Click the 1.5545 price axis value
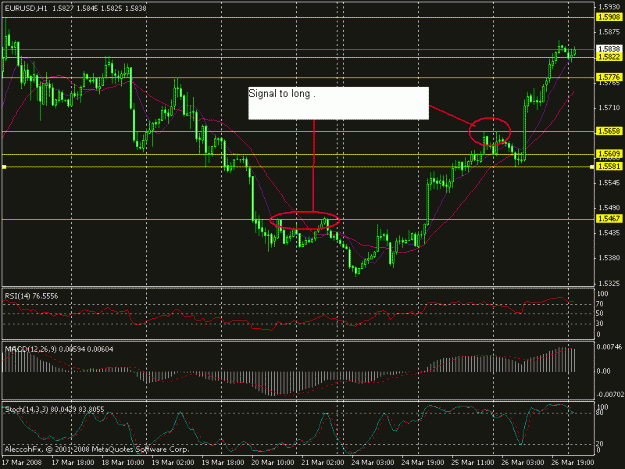625x469 pixels. [x=609, y=183]
